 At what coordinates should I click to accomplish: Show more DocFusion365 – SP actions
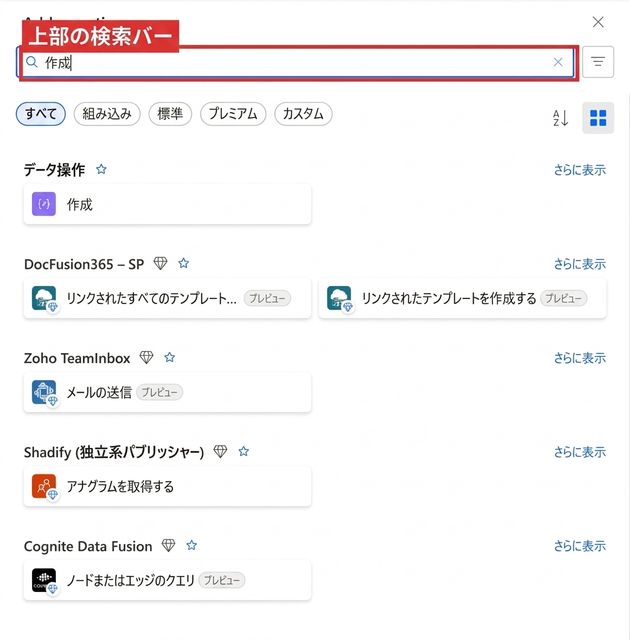579,264
